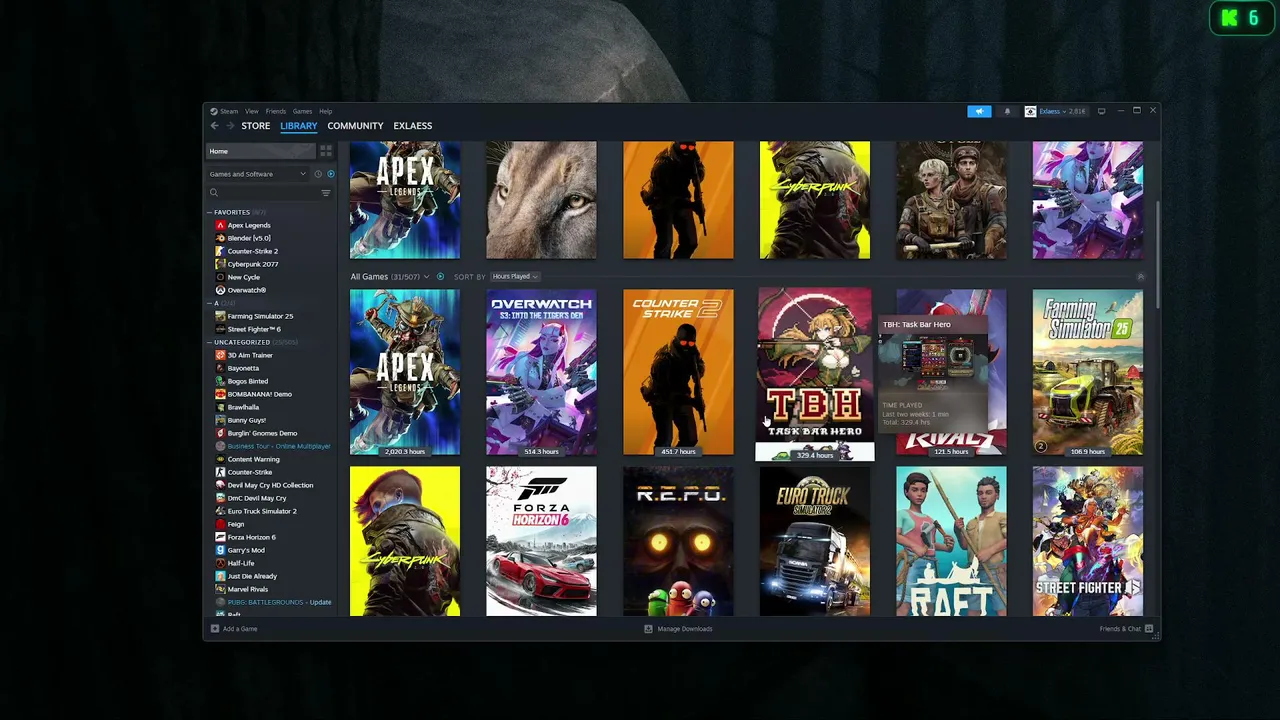Viewport: 1280px width, 720px height.
Task: Open the Hours Played sort dropdown
Action: point(515,276)
